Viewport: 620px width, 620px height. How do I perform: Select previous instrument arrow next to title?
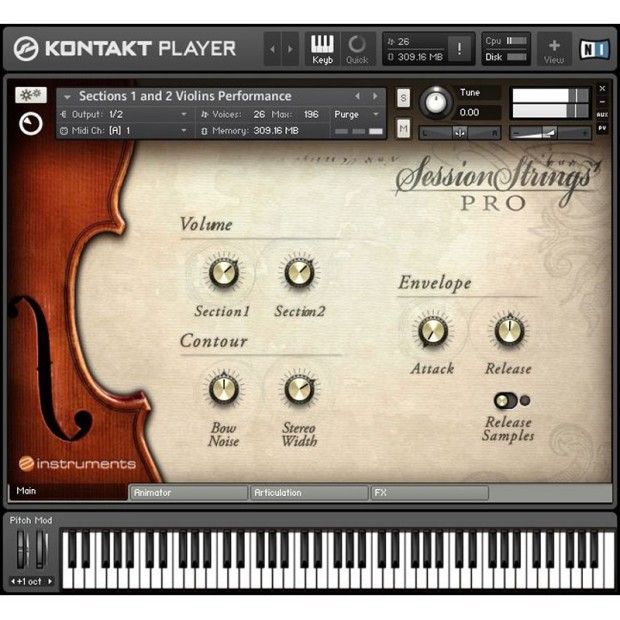[357, 96]
